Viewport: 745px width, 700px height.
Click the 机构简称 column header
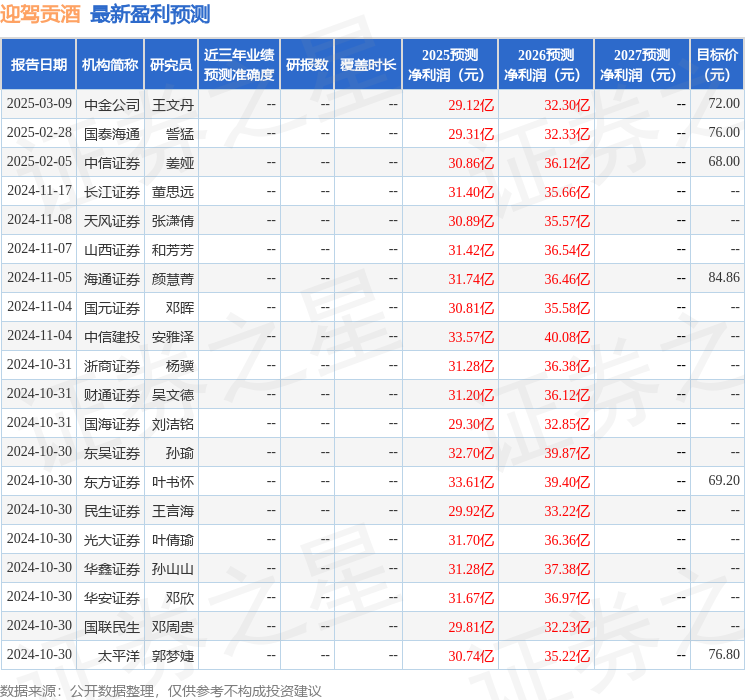pos(110,65)
